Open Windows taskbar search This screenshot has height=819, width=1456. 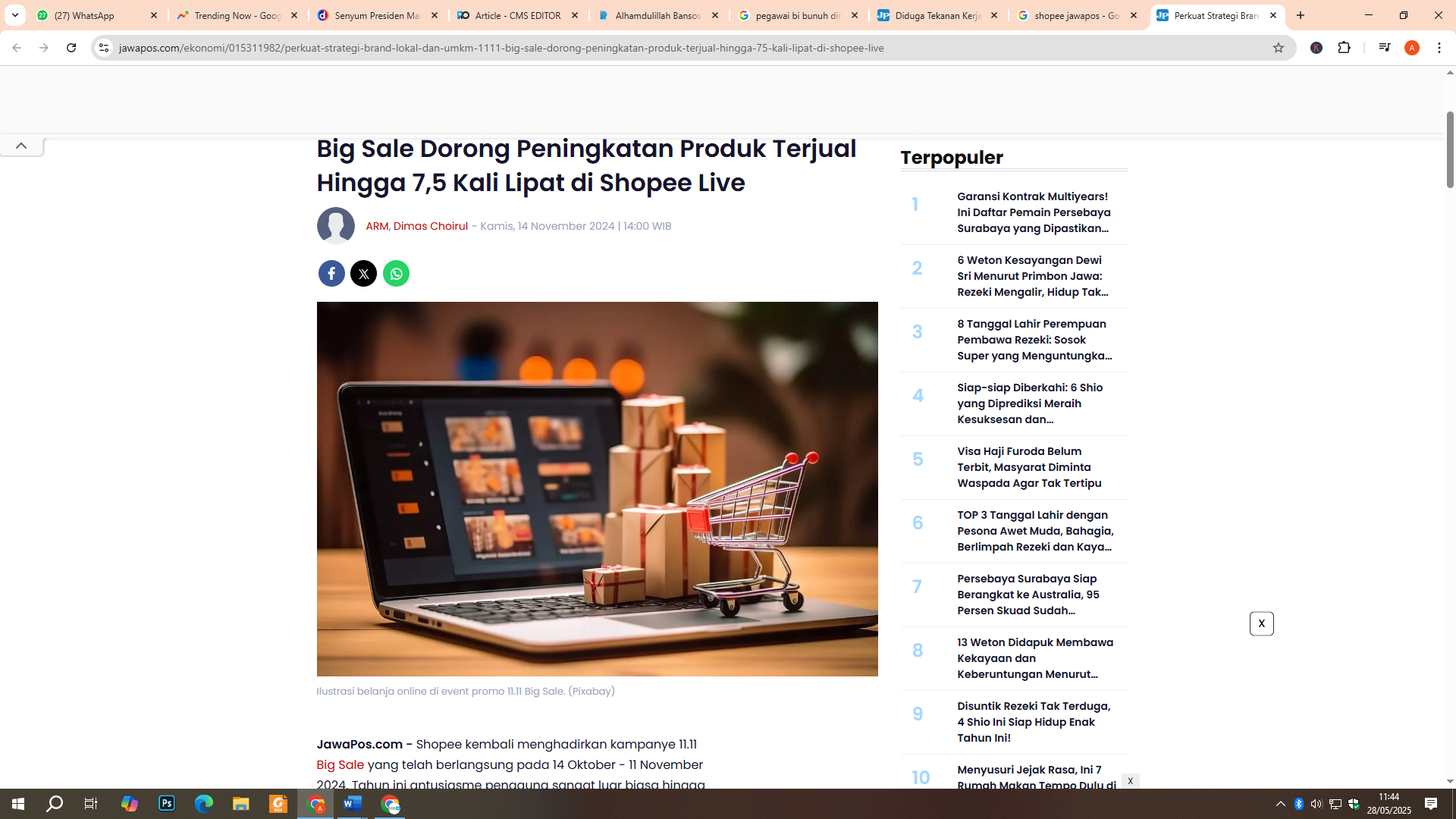click(55, 804)
